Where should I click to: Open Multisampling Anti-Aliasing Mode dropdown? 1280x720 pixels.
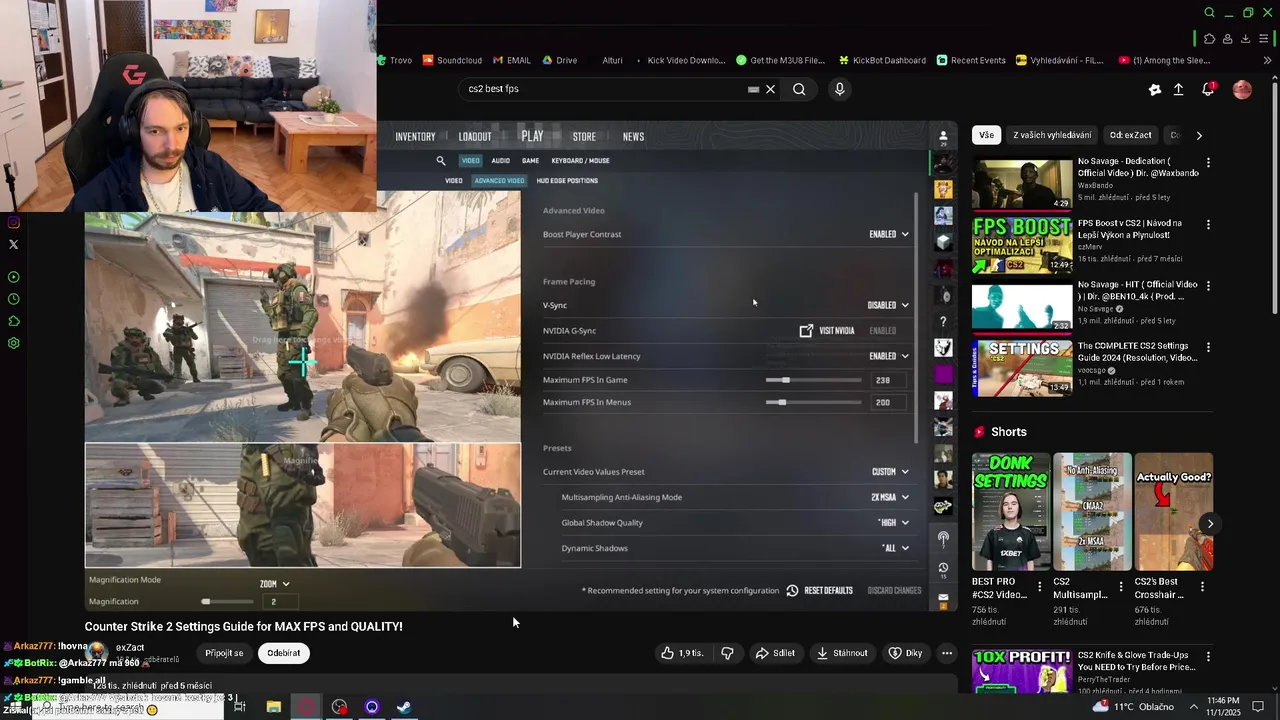(890, 497)
